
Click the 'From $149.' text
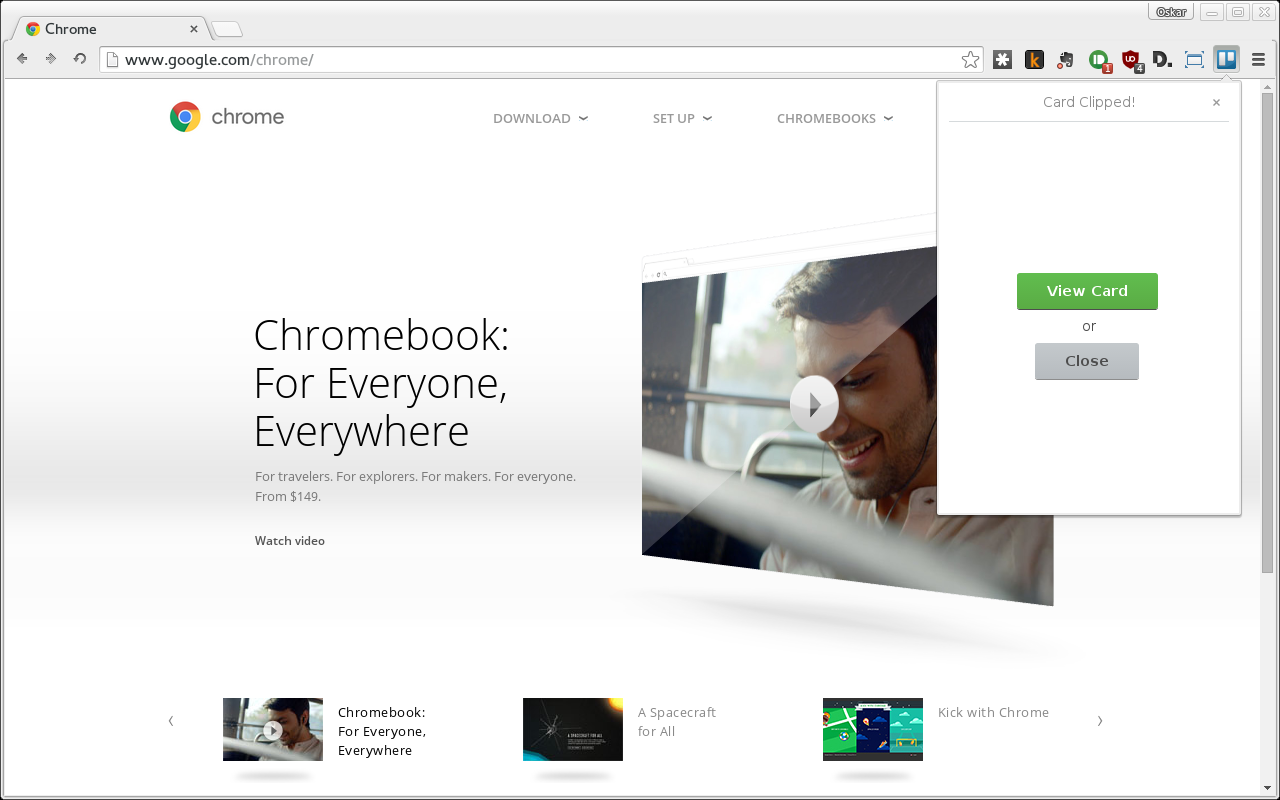tap(288, 496)
